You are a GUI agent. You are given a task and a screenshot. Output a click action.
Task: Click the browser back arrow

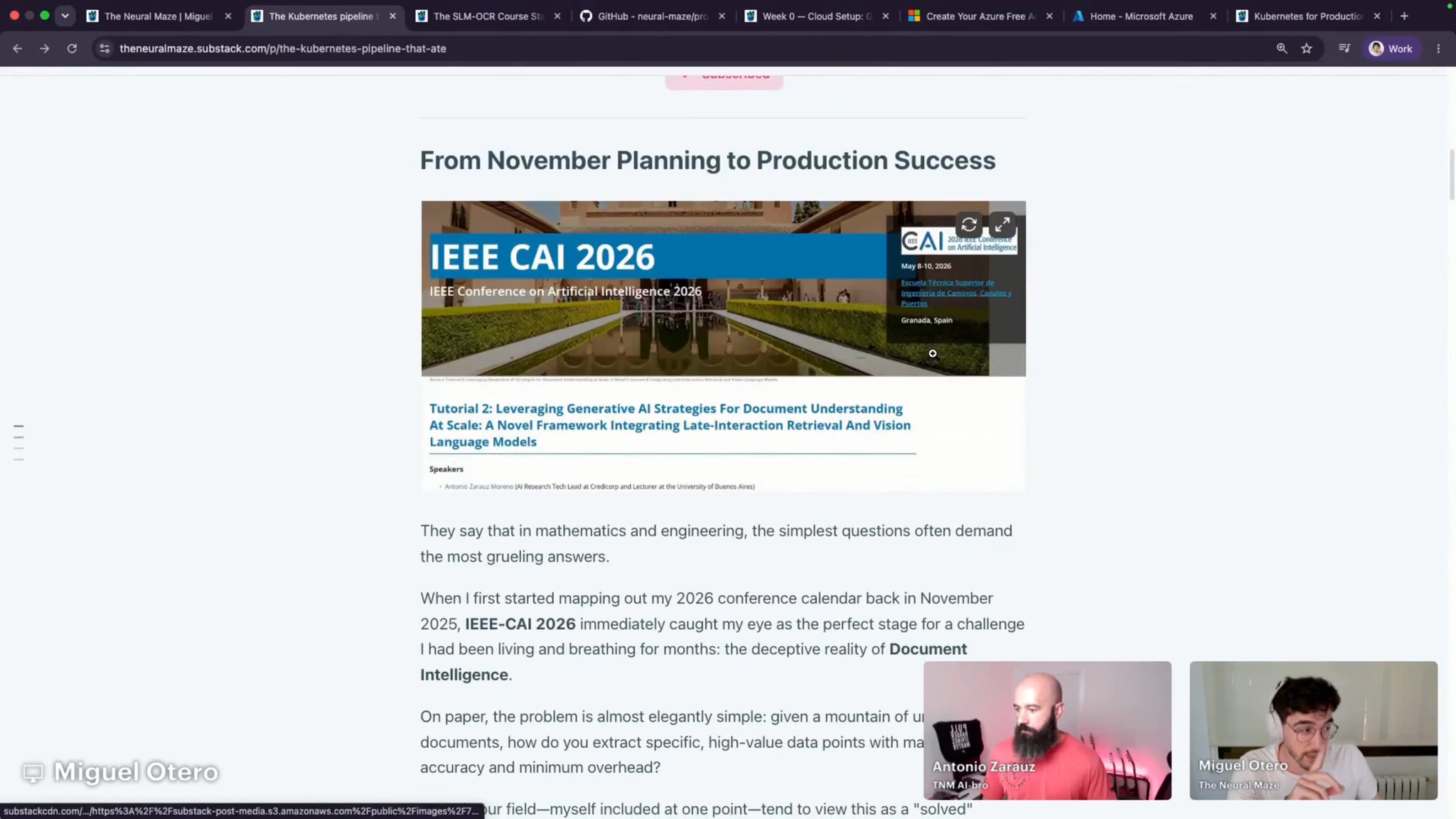(x=18, y=48)
